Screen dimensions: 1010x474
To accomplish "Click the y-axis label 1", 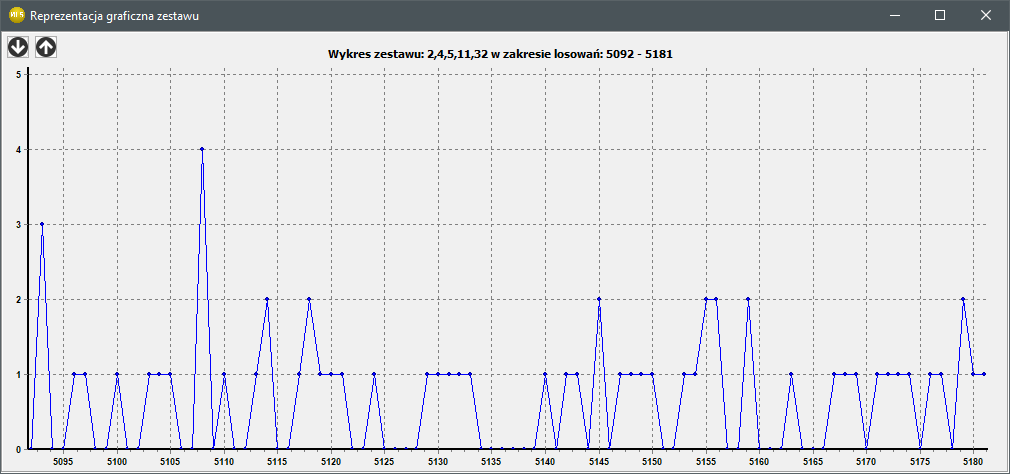I will click(19, 374).
